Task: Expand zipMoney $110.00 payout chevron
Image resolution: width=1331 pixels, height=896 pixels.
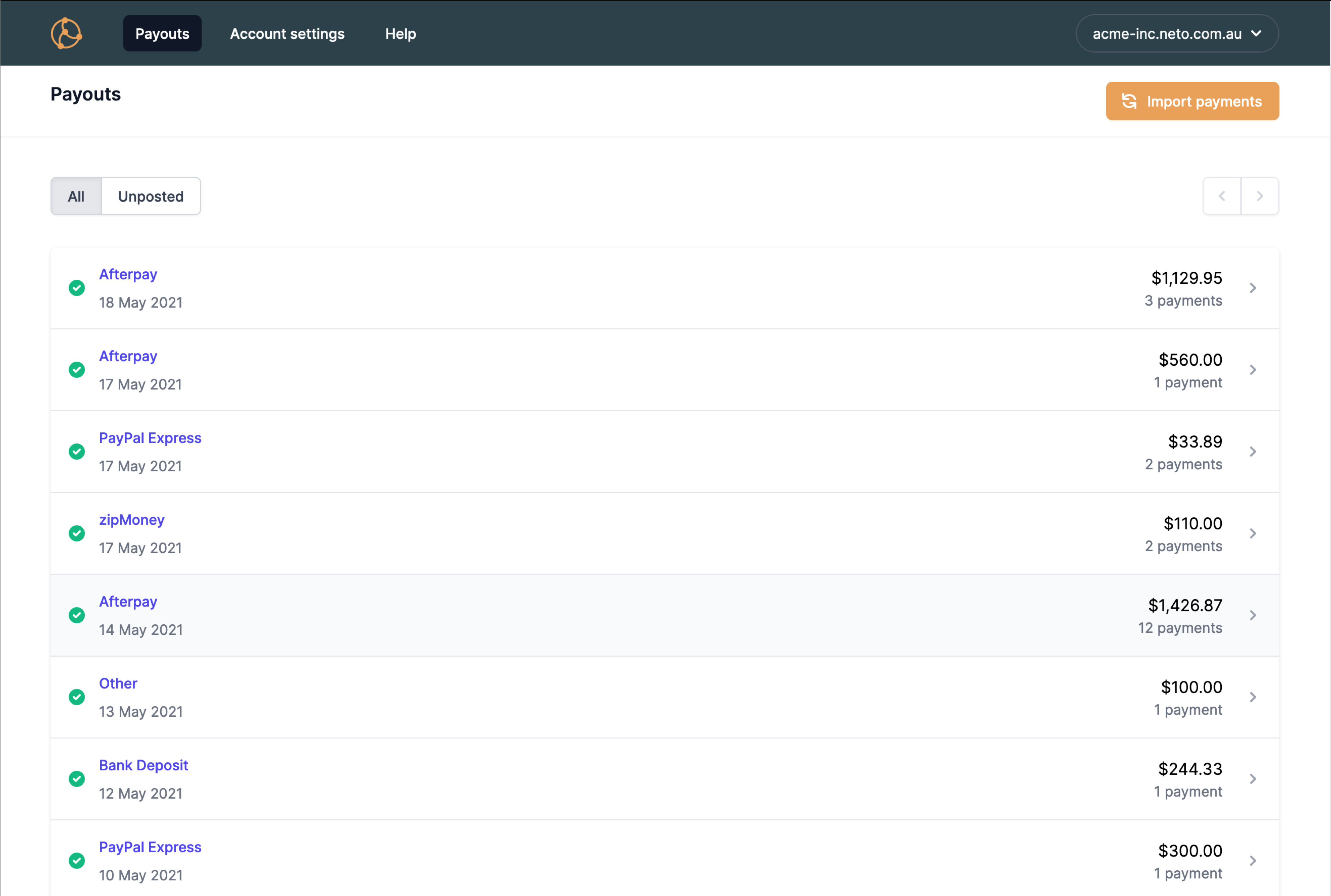Action: click(1253, 533)
